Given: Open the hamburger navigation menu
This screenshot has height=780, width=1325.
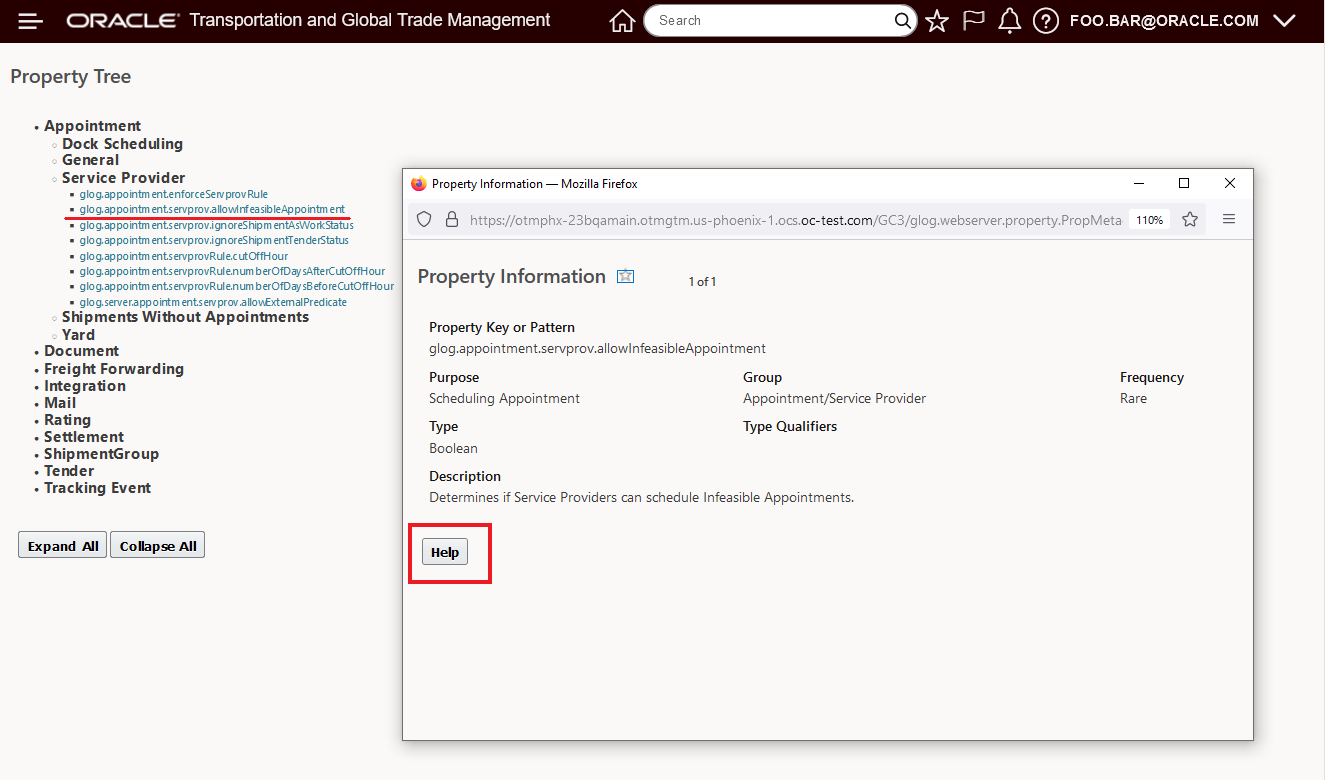Looking at the screenshot, I should point(31,21).
